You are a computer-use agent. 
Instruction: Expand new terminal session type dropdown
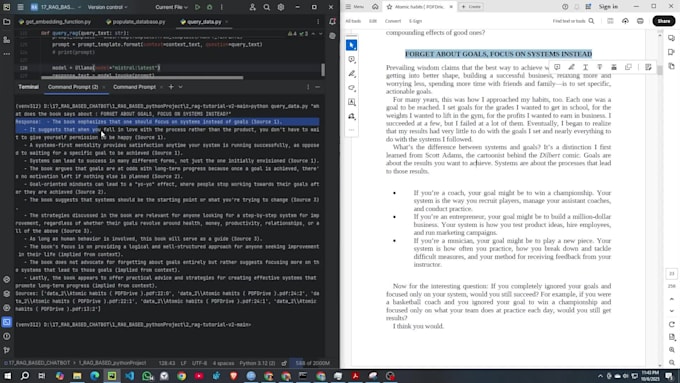[x=180, y=87]
